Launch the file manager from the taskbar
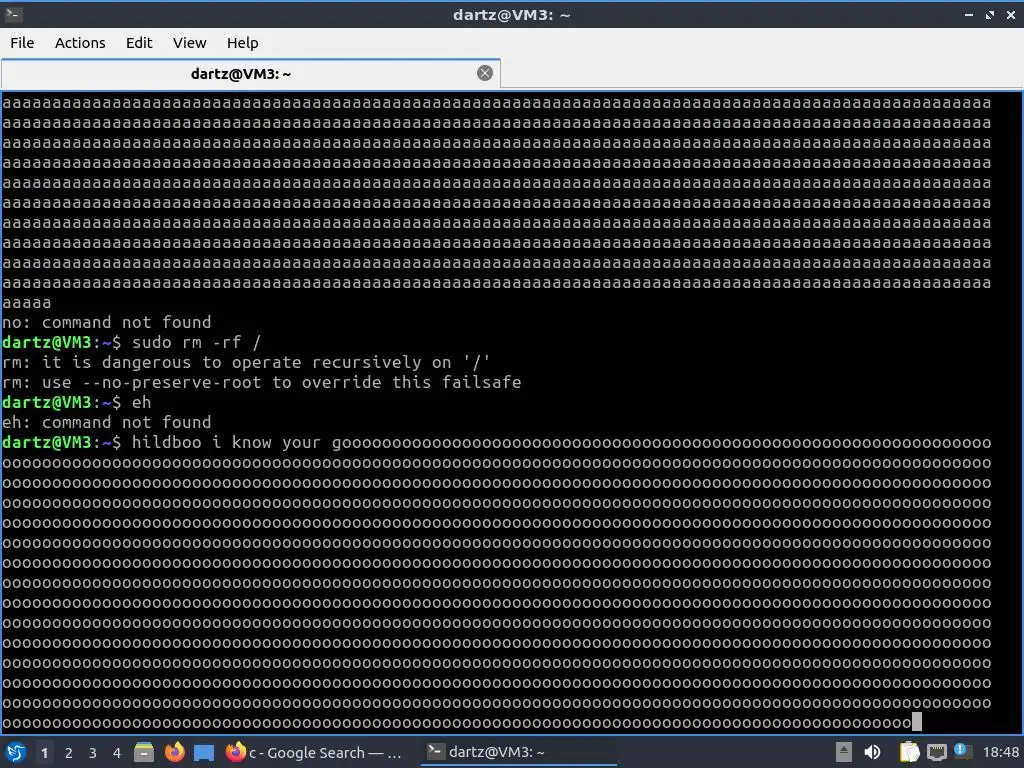The image size is (1024, 768). click(x=144, y=752)
